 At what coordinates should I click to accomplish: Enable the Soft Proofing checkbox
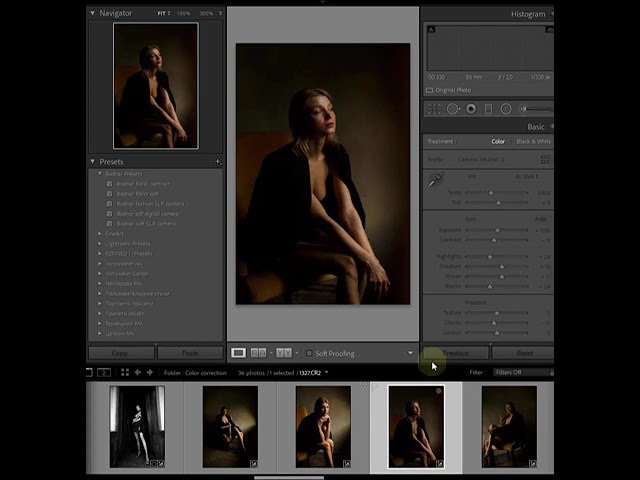pos(309,353)
